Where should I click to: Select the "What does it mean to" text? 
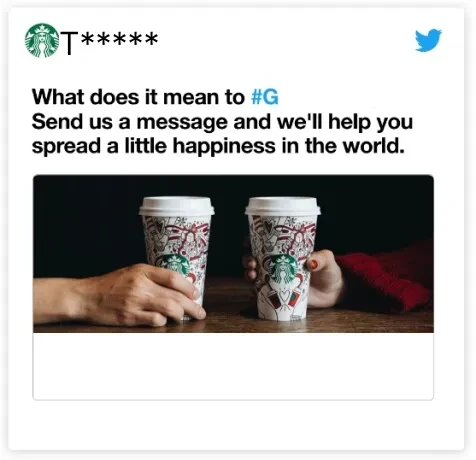(138, 97)
